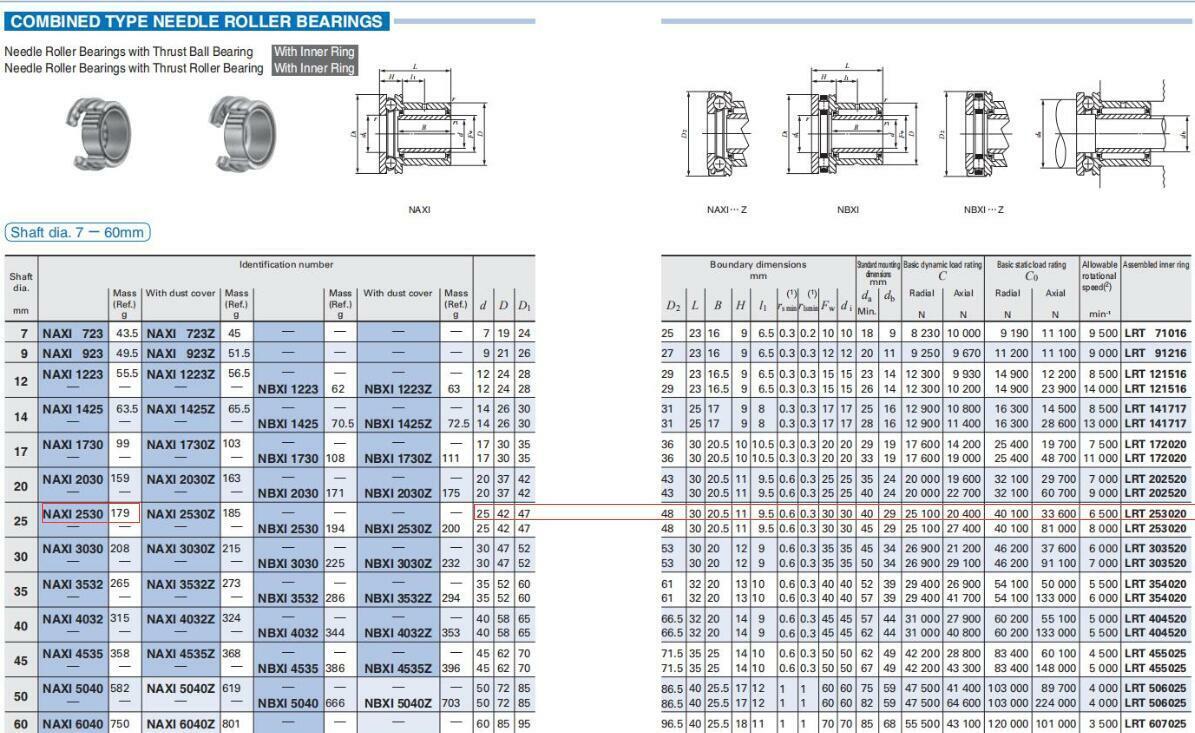Click the Thrust Roller Bearing With Inner Ring badge
The image size is (1195, 733).
pos(314,68)
